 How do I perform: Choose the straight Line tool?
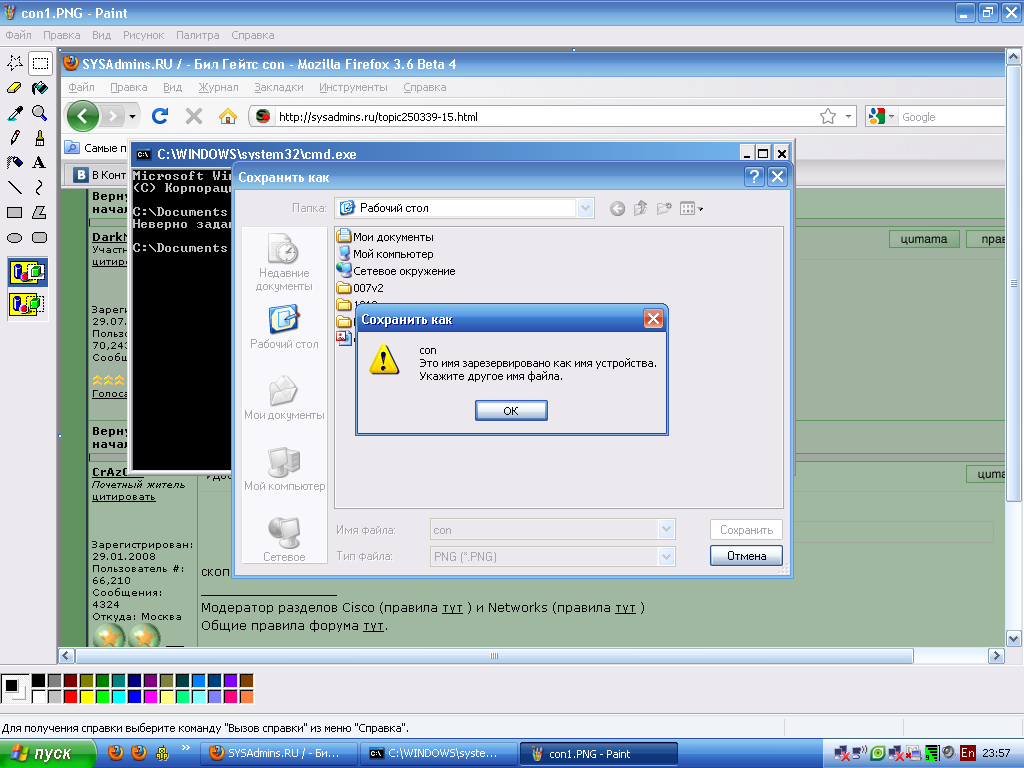[15, 187]
